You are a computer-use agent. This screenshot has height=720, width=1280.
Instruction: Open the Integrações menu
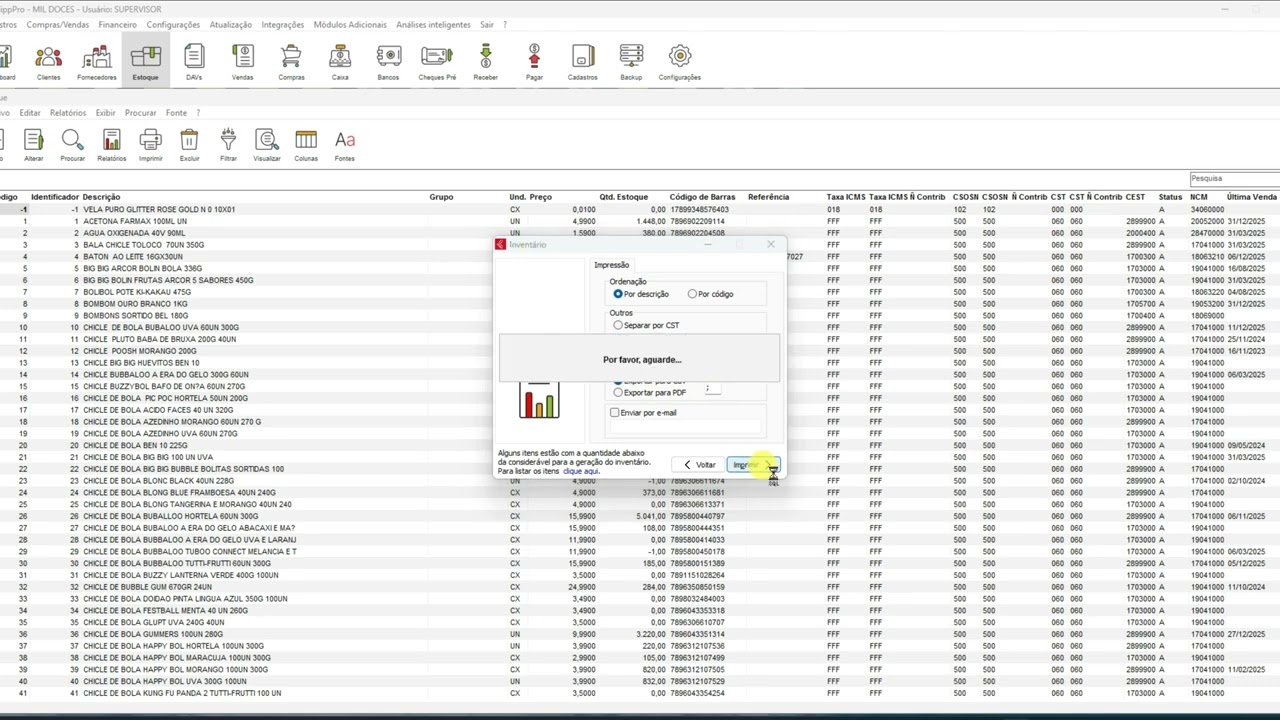(283, 24)
